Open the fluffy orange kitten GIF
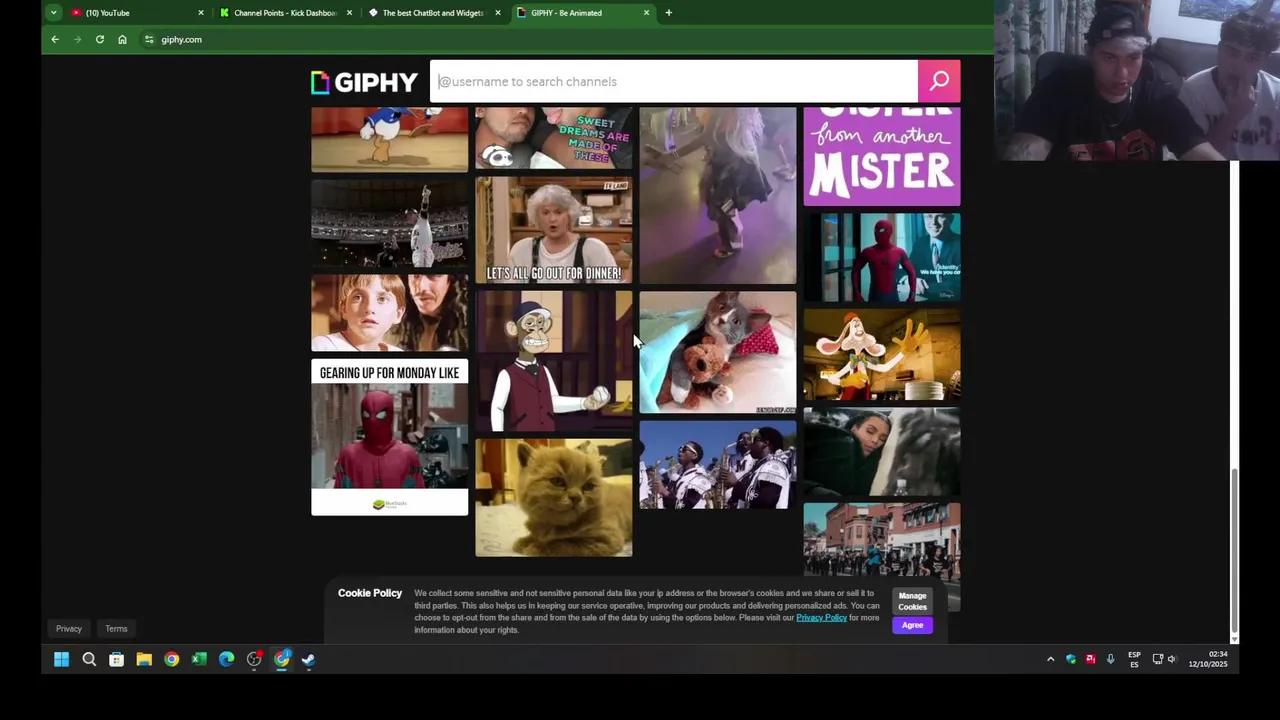The width and height of the screenshot is (1280, 720). tap(553, 497)
